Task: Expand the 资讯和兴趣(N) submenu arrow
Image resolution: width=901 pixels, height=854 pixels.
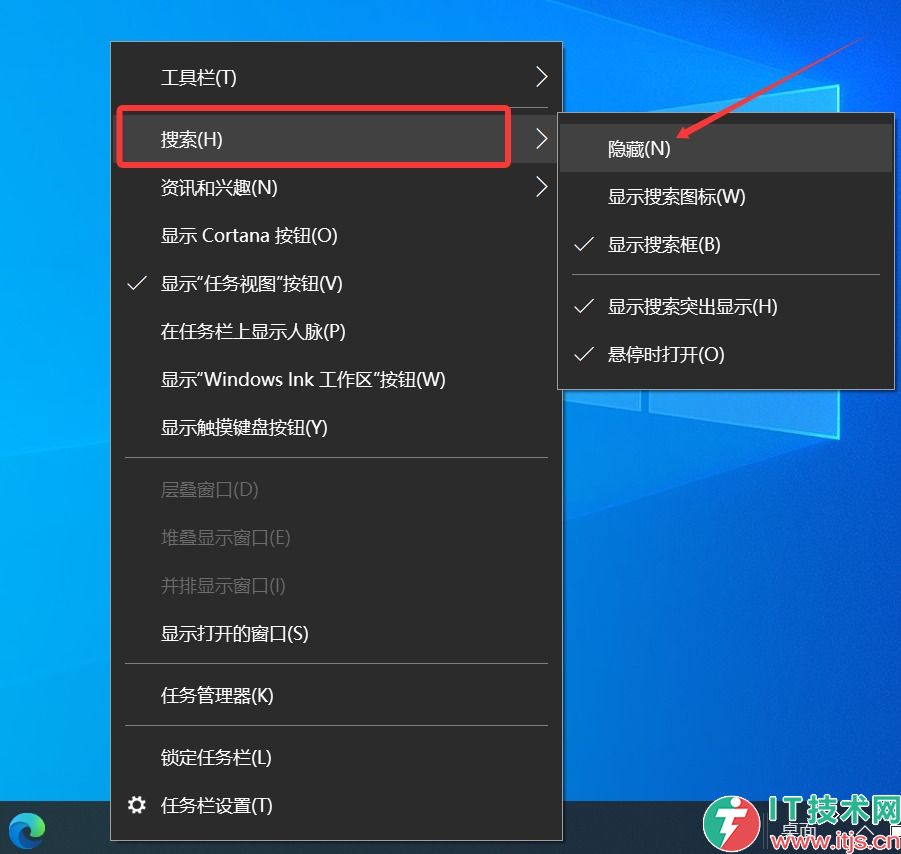Action: (541, 187)
